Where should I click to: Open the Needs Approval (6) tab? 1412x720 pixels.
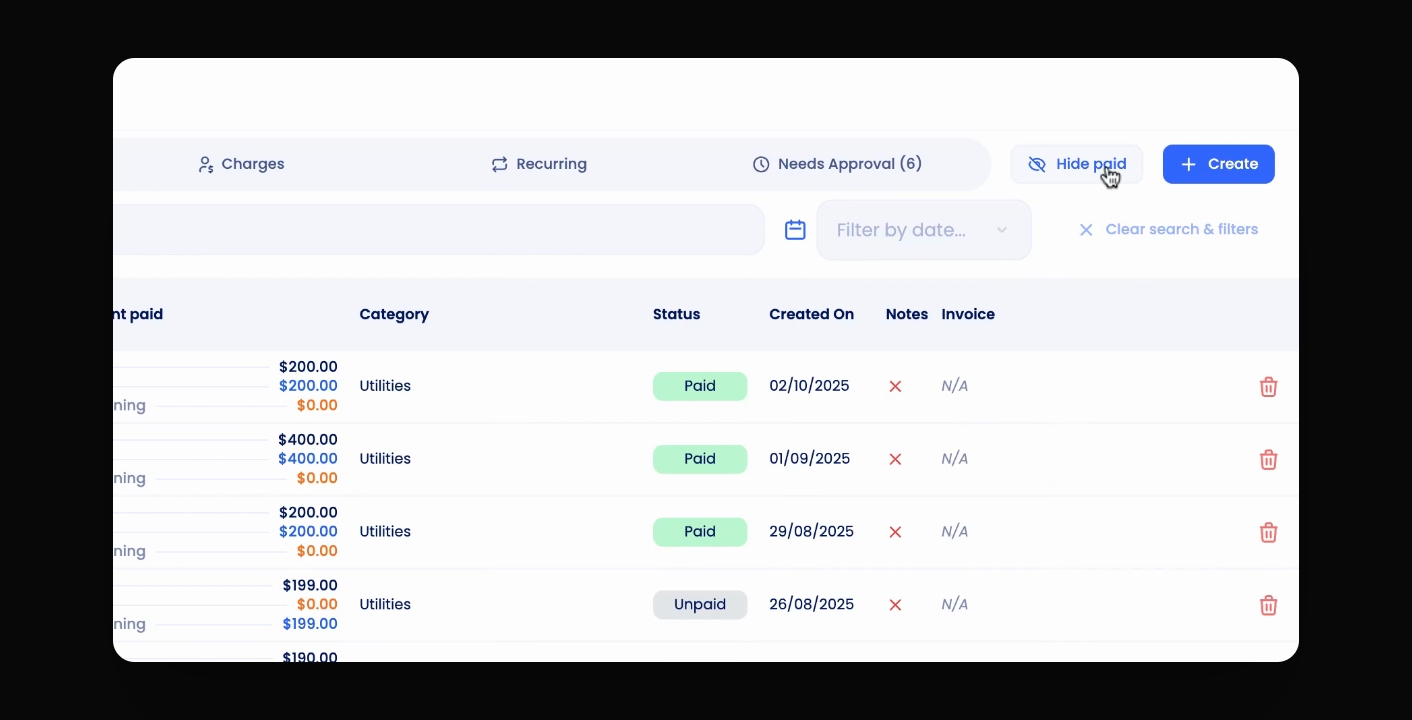[x=837, y=164]
